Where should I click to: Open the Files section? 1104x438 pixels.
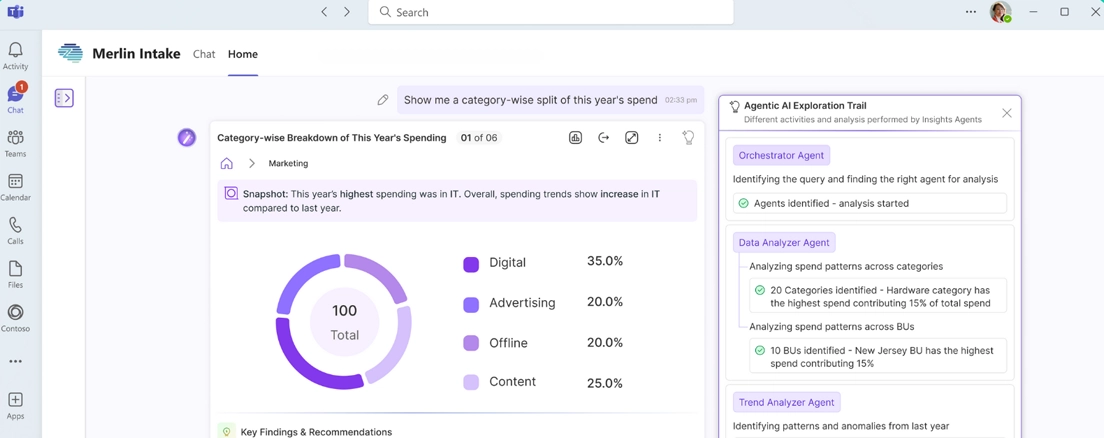tap(15, 275)
